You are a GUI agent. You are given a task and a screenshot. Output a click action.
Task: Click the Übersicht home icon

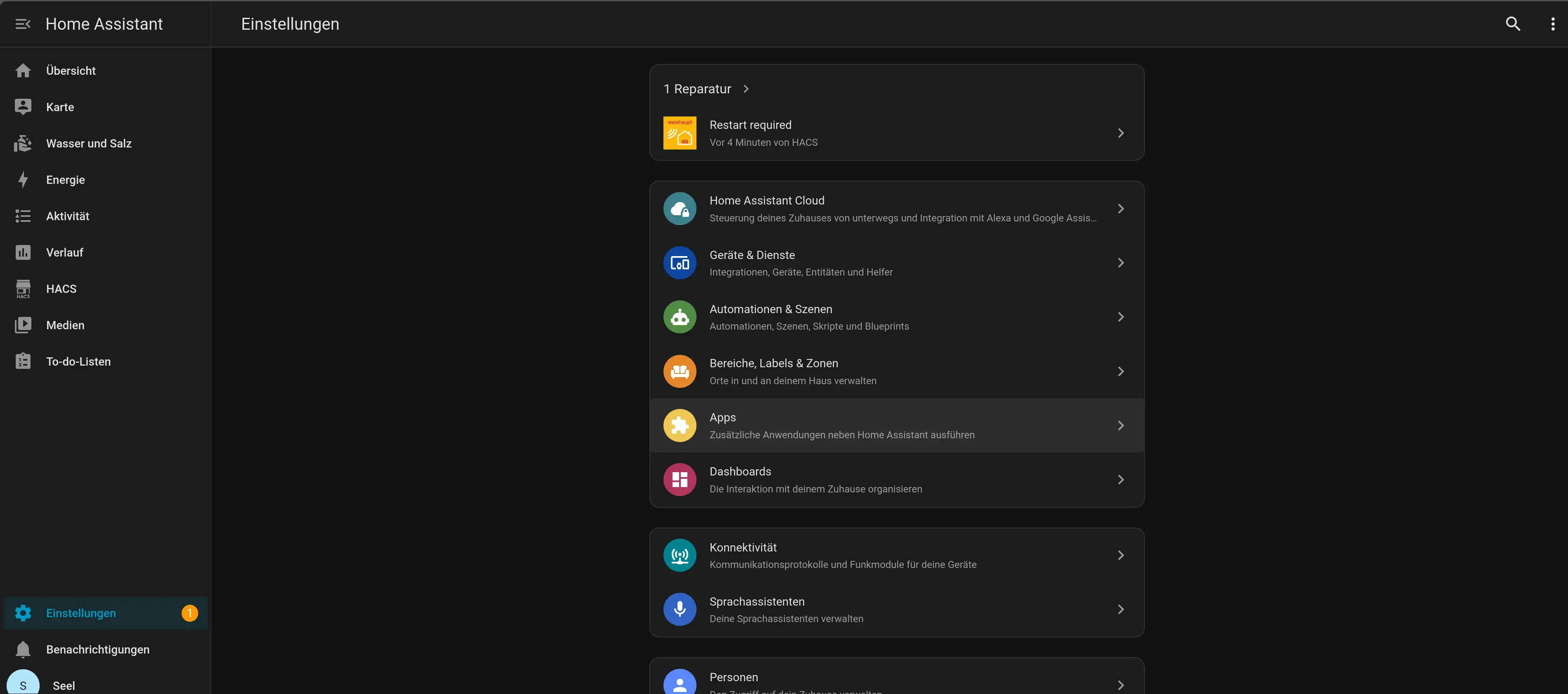pyautogui.click(x=23, y=71)
